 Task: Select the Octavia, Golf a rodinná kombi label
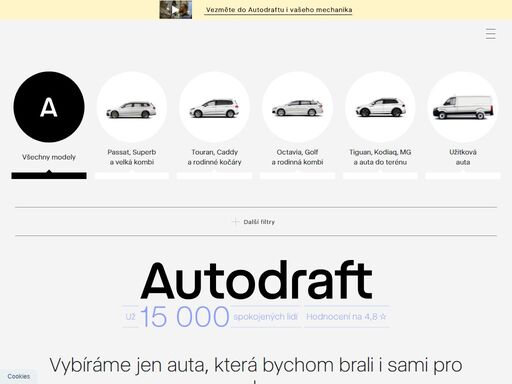[x=297, y=157]
